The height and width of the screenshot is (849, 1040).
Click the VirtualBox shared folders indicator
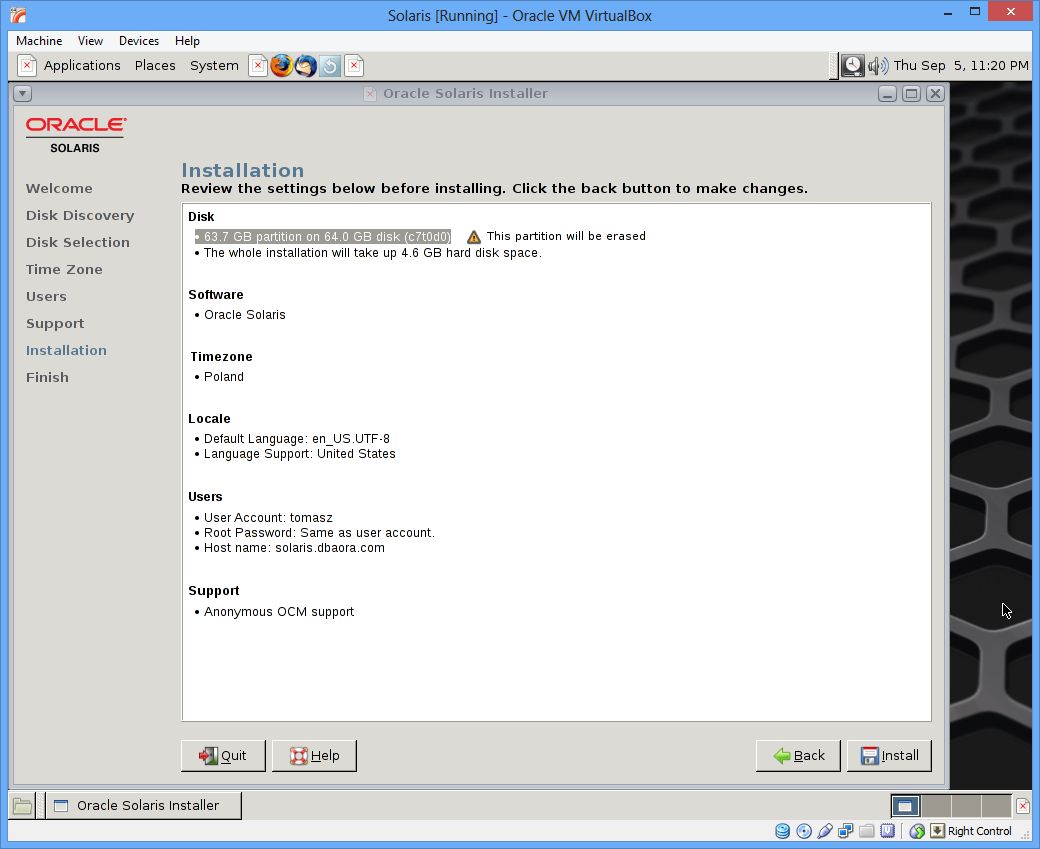pos(867,831)
